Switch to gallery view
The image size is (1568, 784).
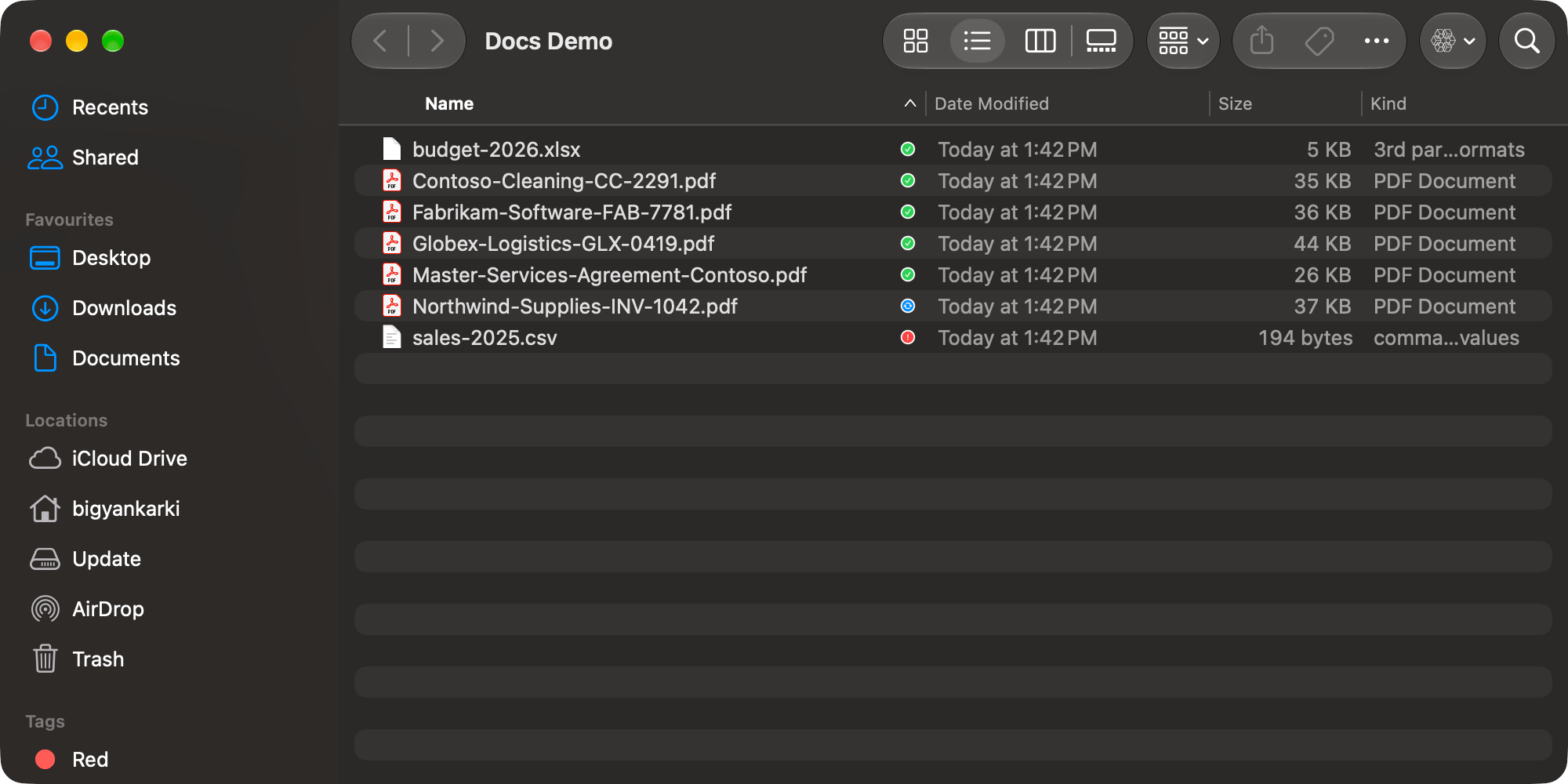click(x=1101, y=41)
